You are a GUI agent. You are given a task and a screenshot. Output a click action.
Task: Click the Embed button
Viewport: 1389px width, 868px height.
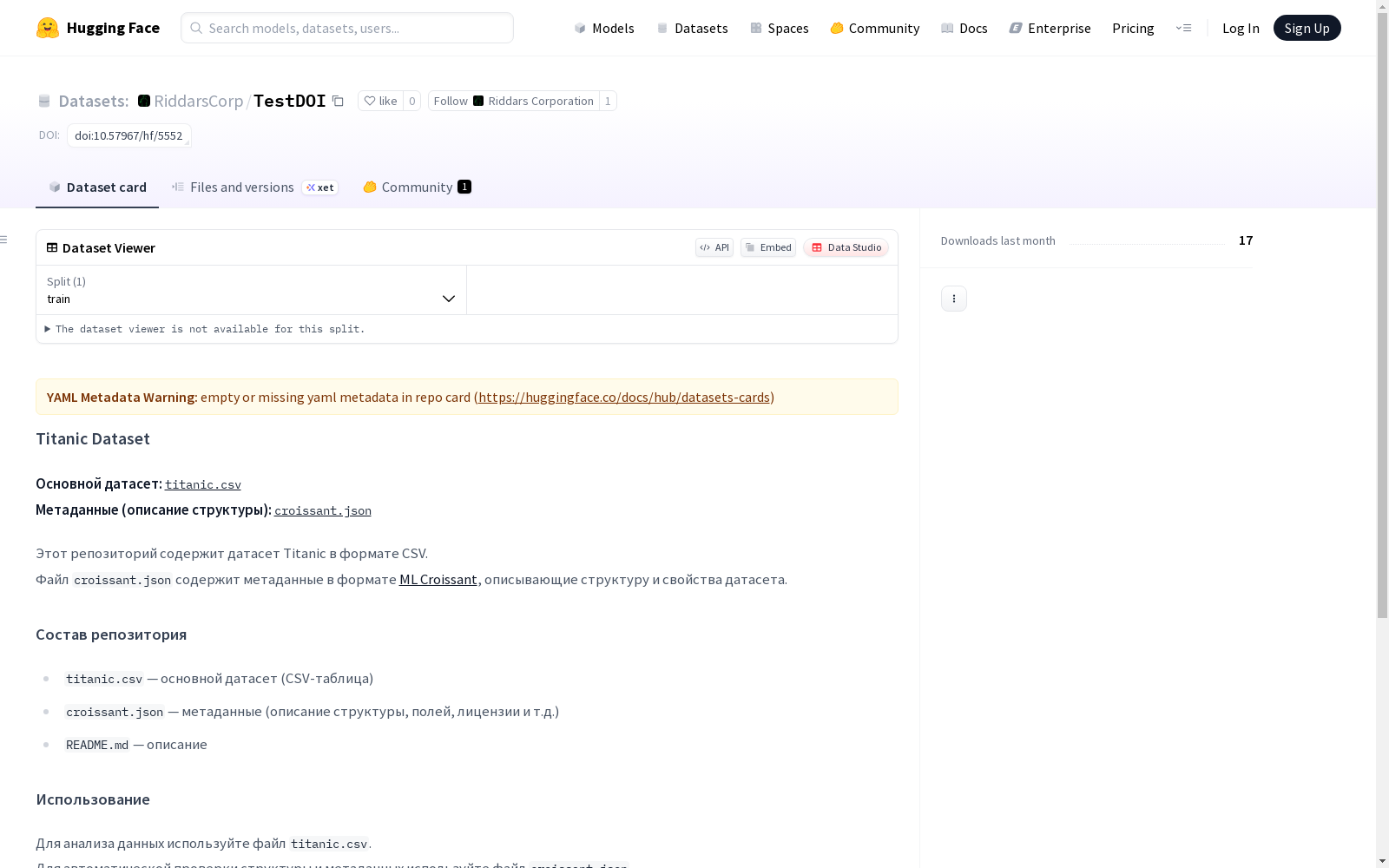pos(768,247)
